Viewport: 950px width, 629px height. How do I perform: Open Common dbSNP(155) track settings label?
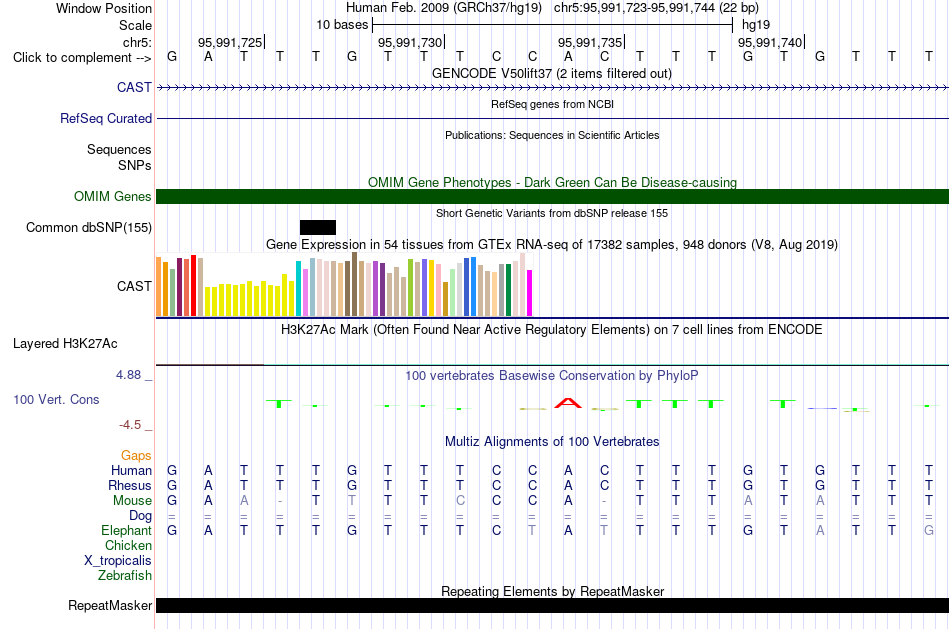(89, 227)
